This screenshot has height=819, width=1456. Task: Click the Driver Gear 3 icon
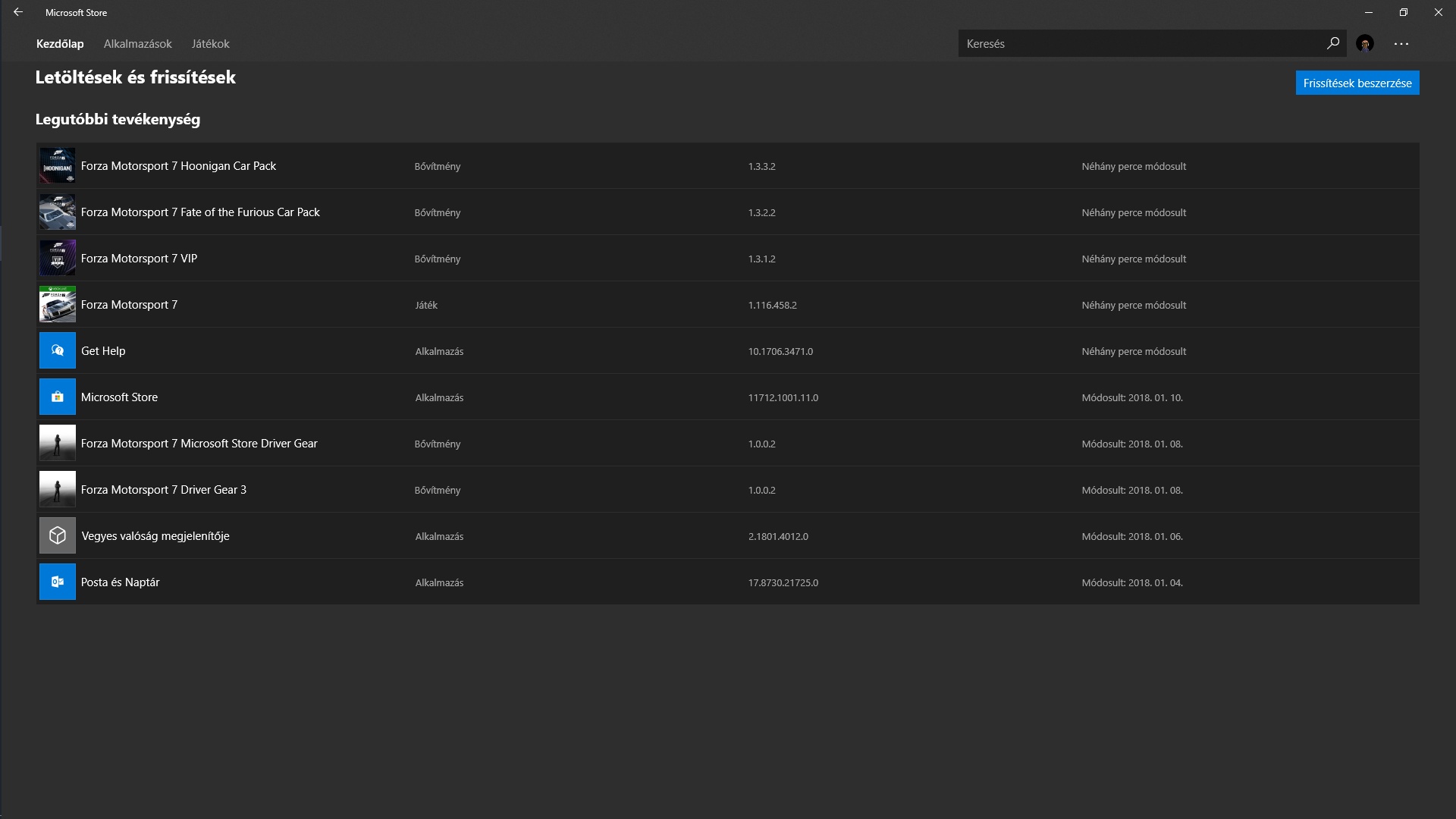coord(58,489)
